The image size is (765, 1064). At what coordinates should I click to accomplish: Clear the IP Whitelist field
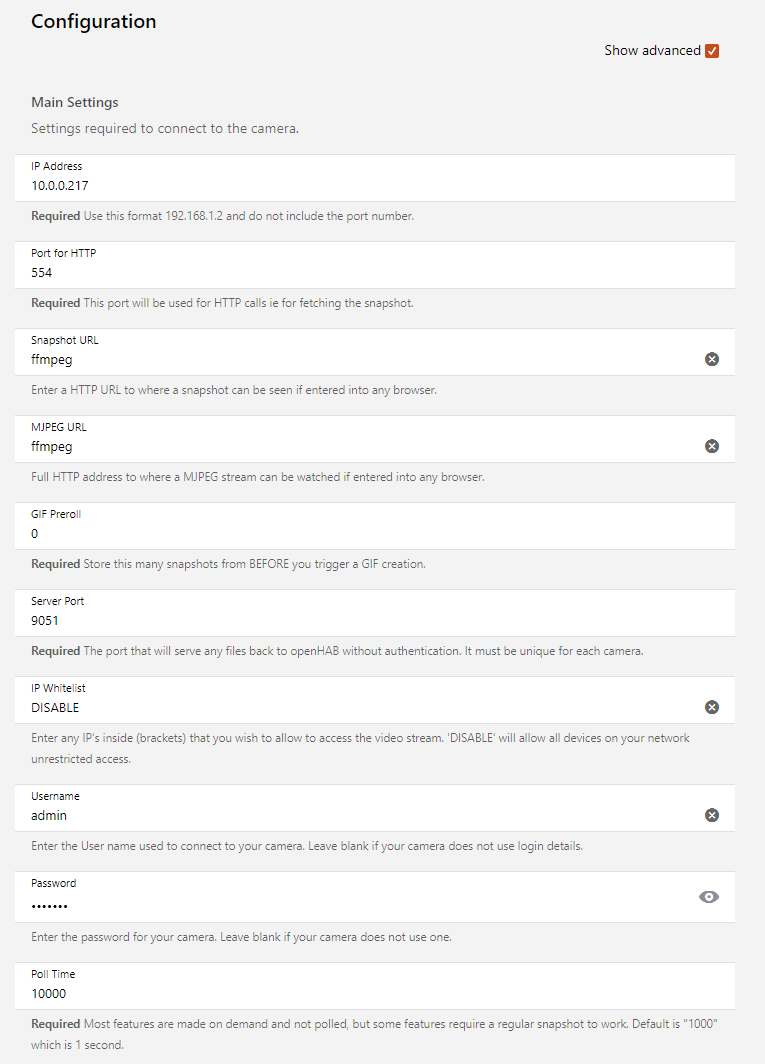pos(712,707)
